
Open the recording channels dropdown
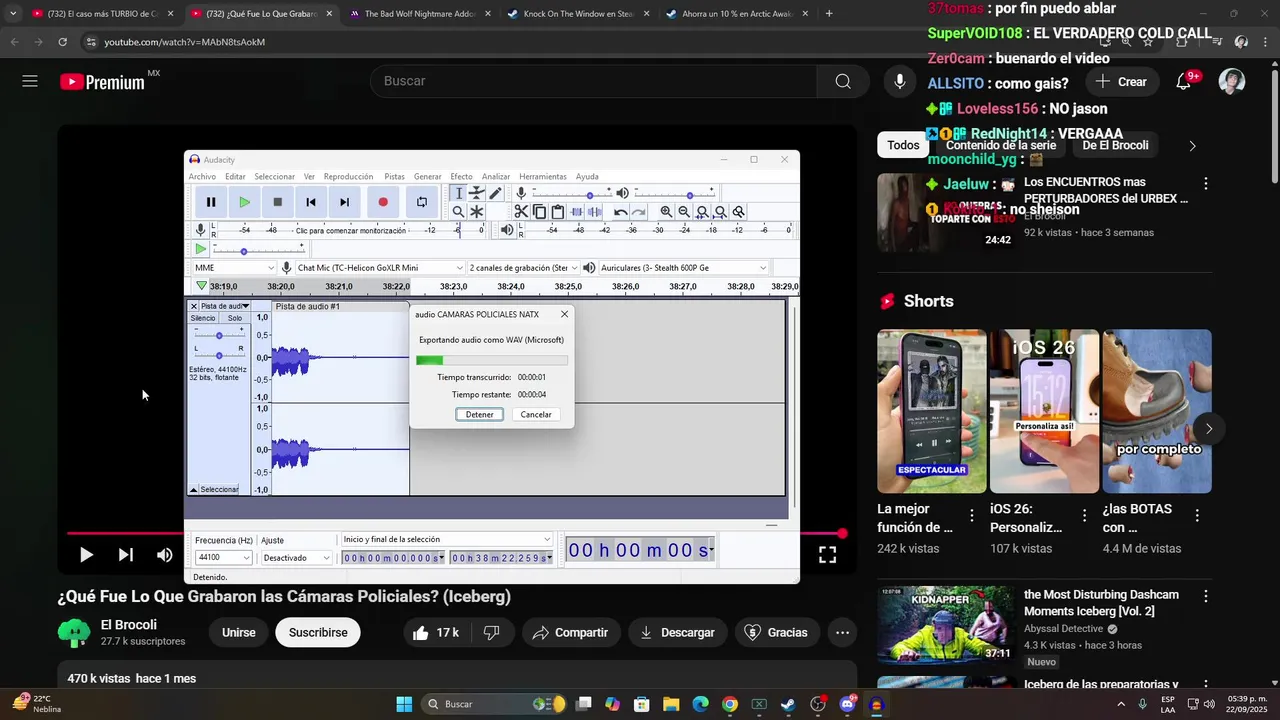point(523,268)
